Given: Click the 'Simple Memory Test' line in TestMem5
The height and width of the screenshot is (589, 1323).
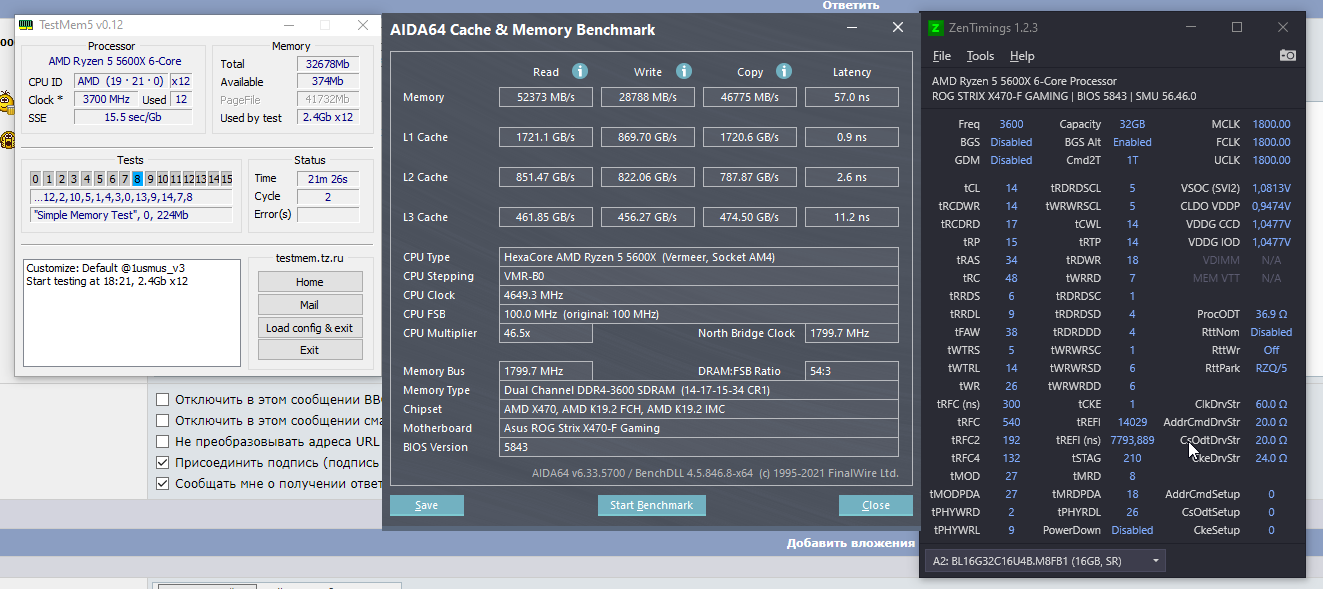Looking at the screenshot, I should point(130,214).
